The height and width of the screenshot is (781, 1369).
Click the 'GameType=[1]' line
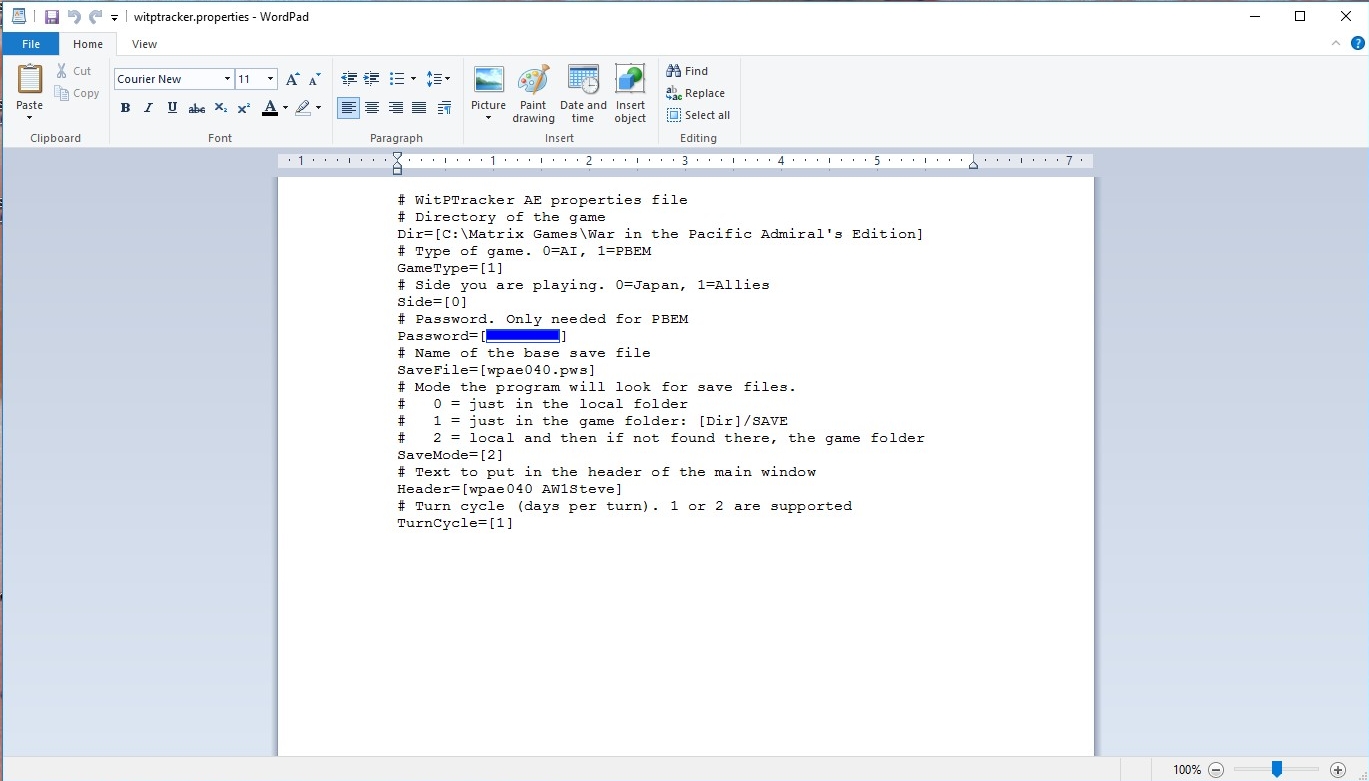[x=451, y=268]
